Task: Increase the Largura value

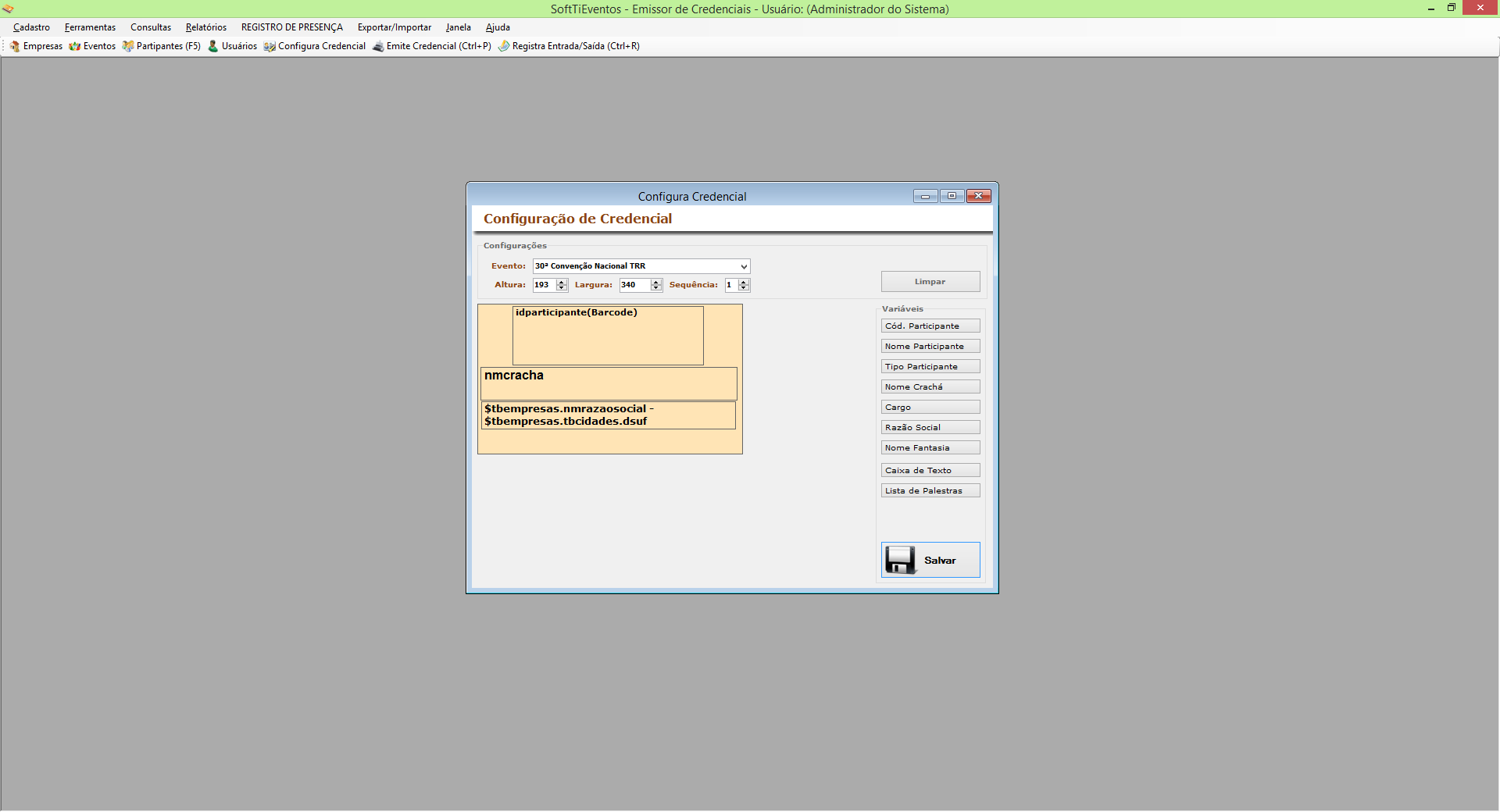Action: (x=656, y=282)
